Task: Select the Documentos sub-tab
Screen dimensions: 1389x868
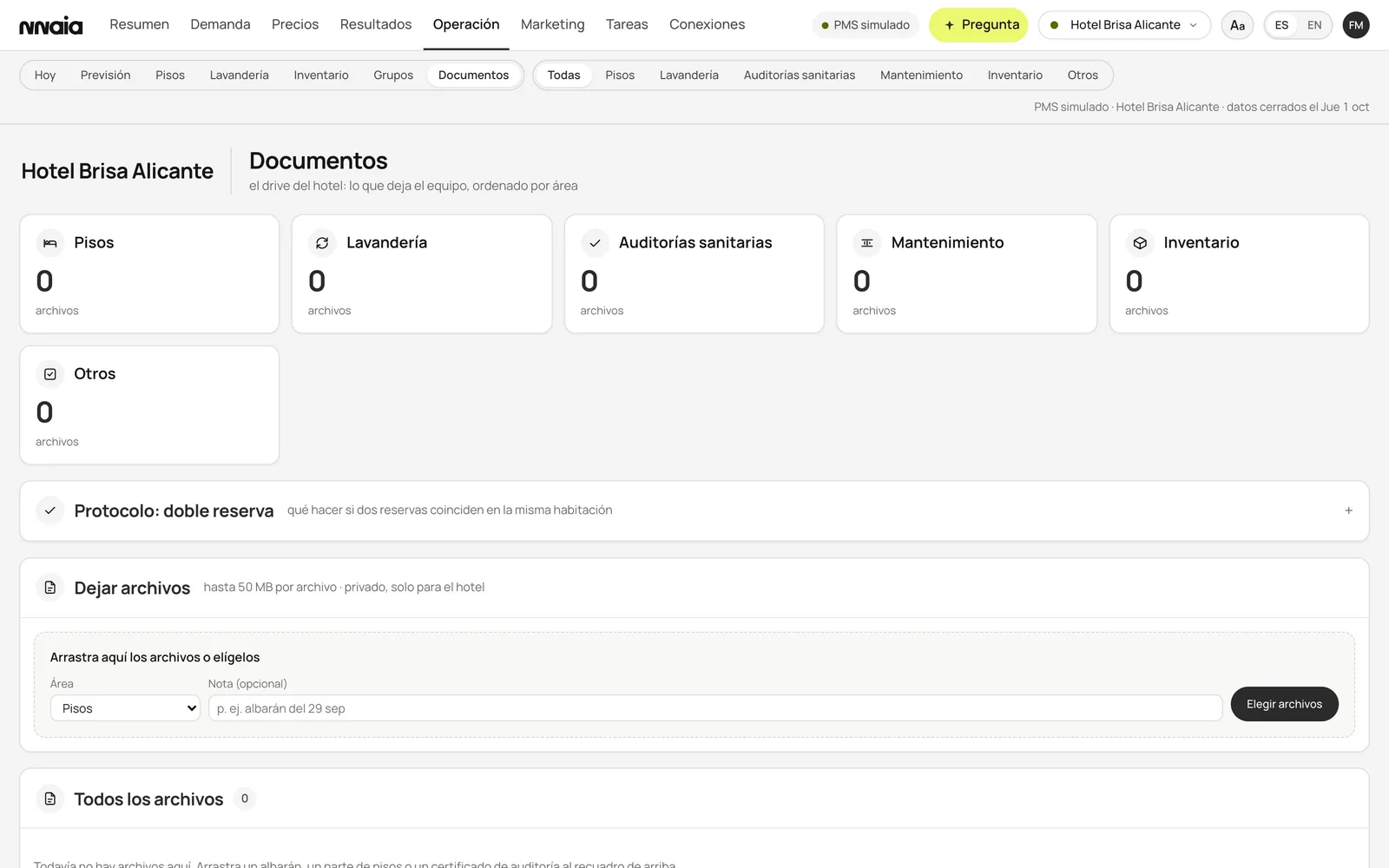Action: [x=474, y=76]
